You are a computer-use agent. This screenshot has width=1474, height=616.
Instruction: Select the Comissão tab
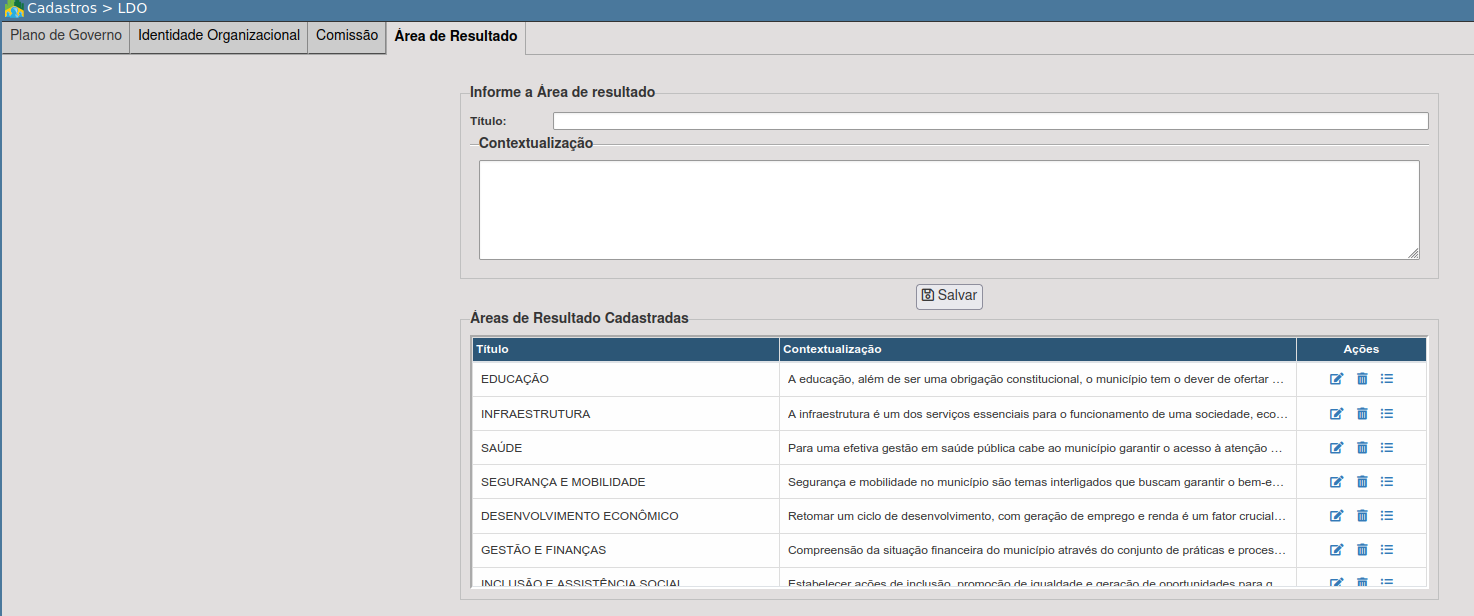[347, 36]
